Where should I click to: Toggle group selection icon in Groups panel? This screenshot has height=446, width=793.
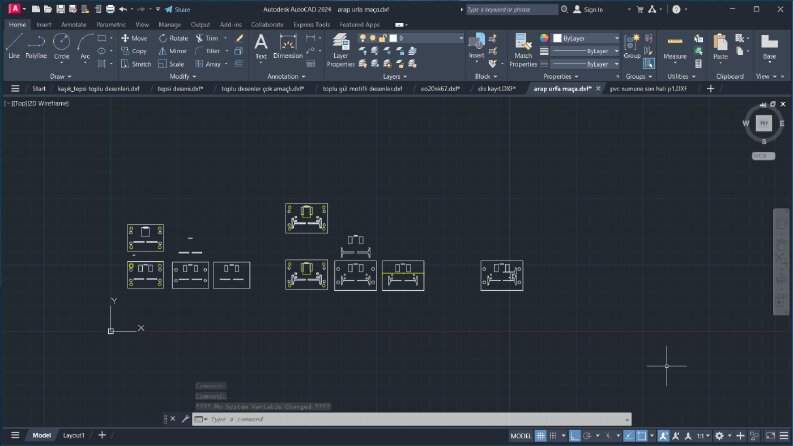tap(649, 64)
